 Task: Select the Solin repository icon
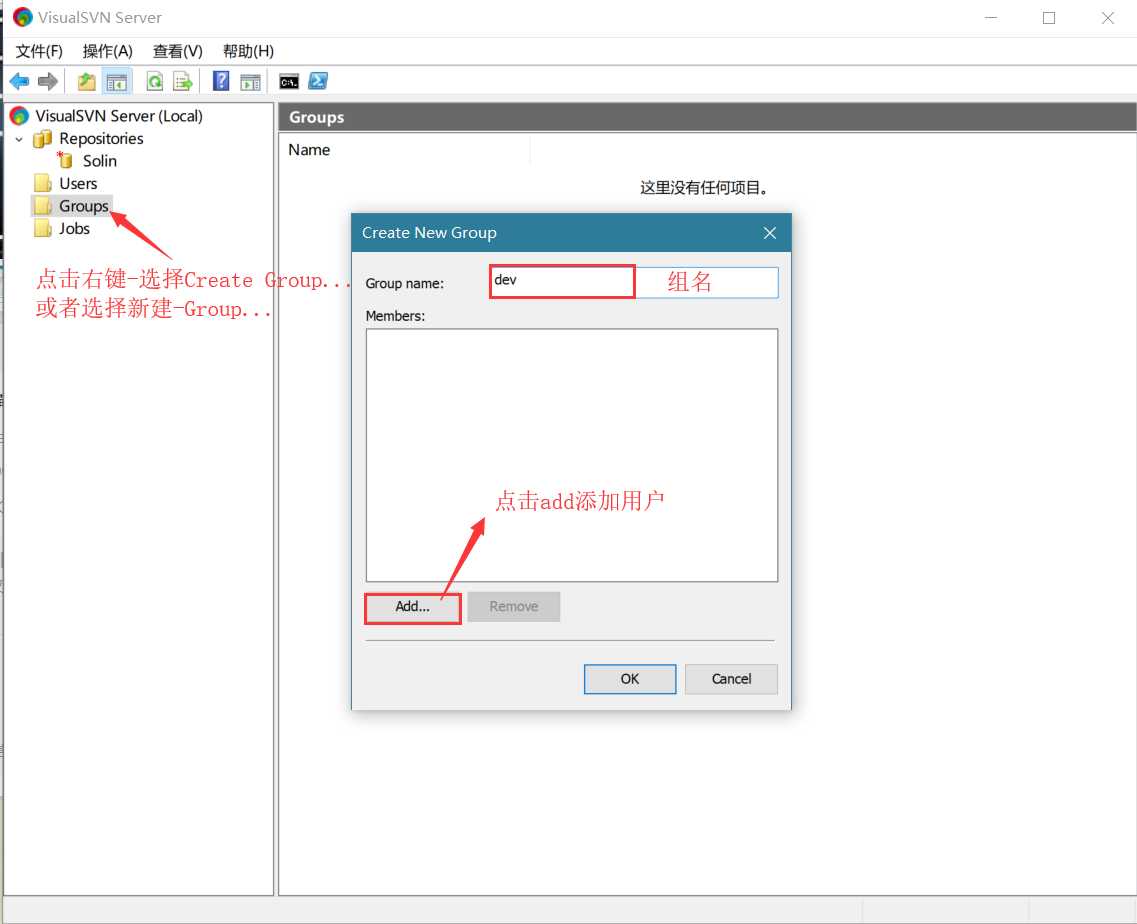[x=65, y=160]
